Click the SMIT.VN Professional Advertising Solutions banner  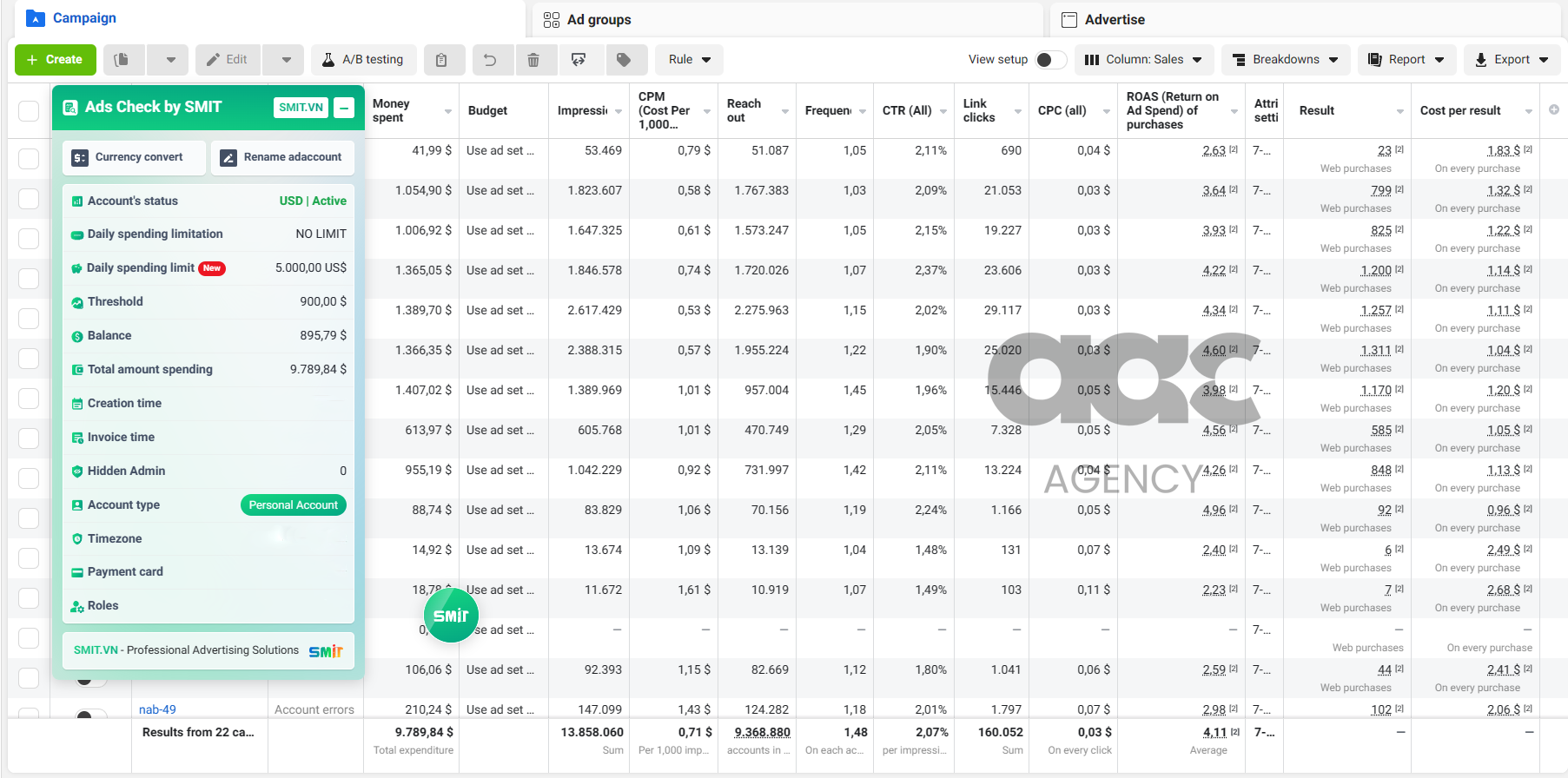pos(208,651)
